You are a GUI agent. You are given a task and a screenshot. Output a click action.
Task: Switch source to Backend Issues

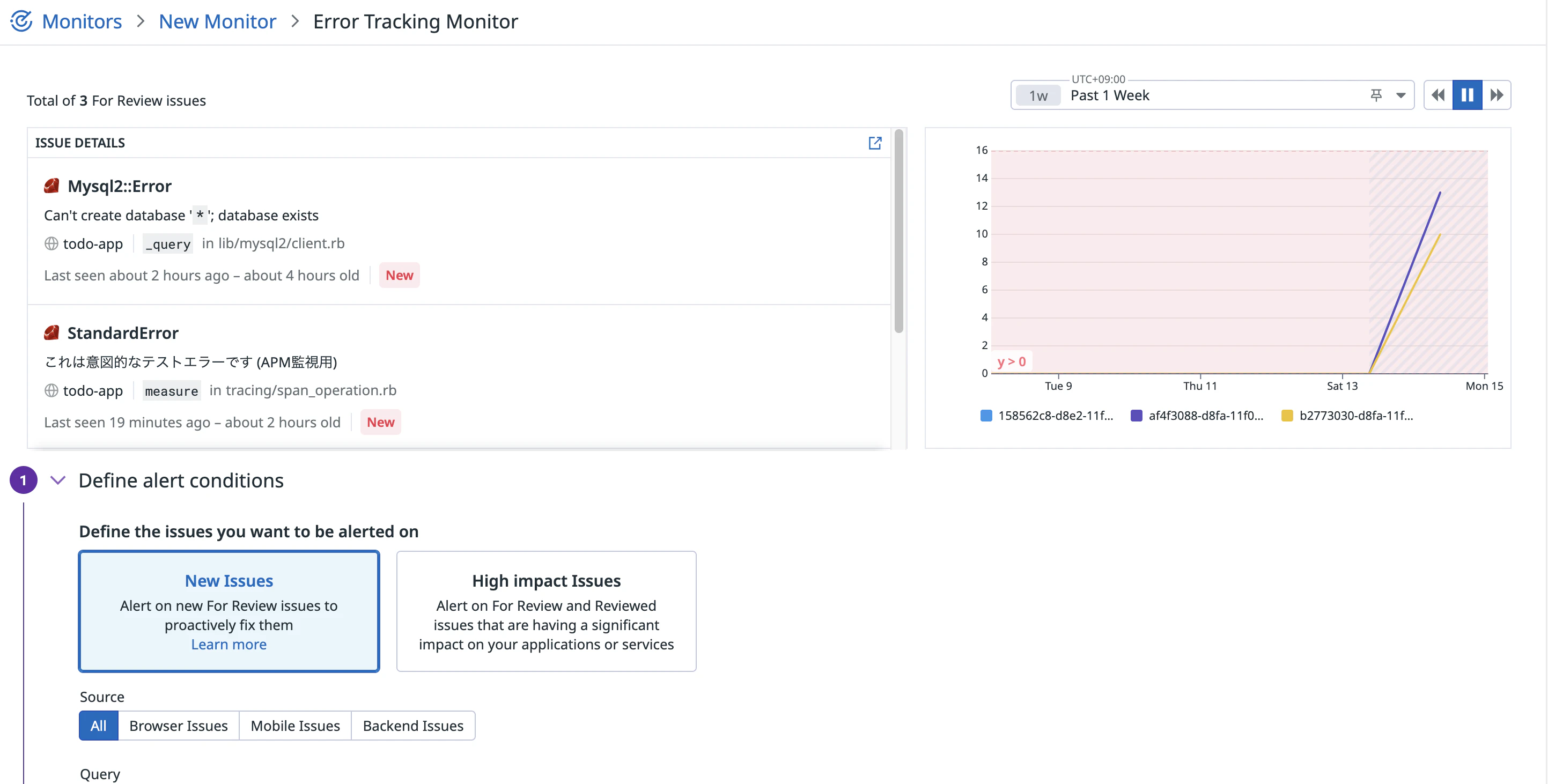click(x=414, y=726)
